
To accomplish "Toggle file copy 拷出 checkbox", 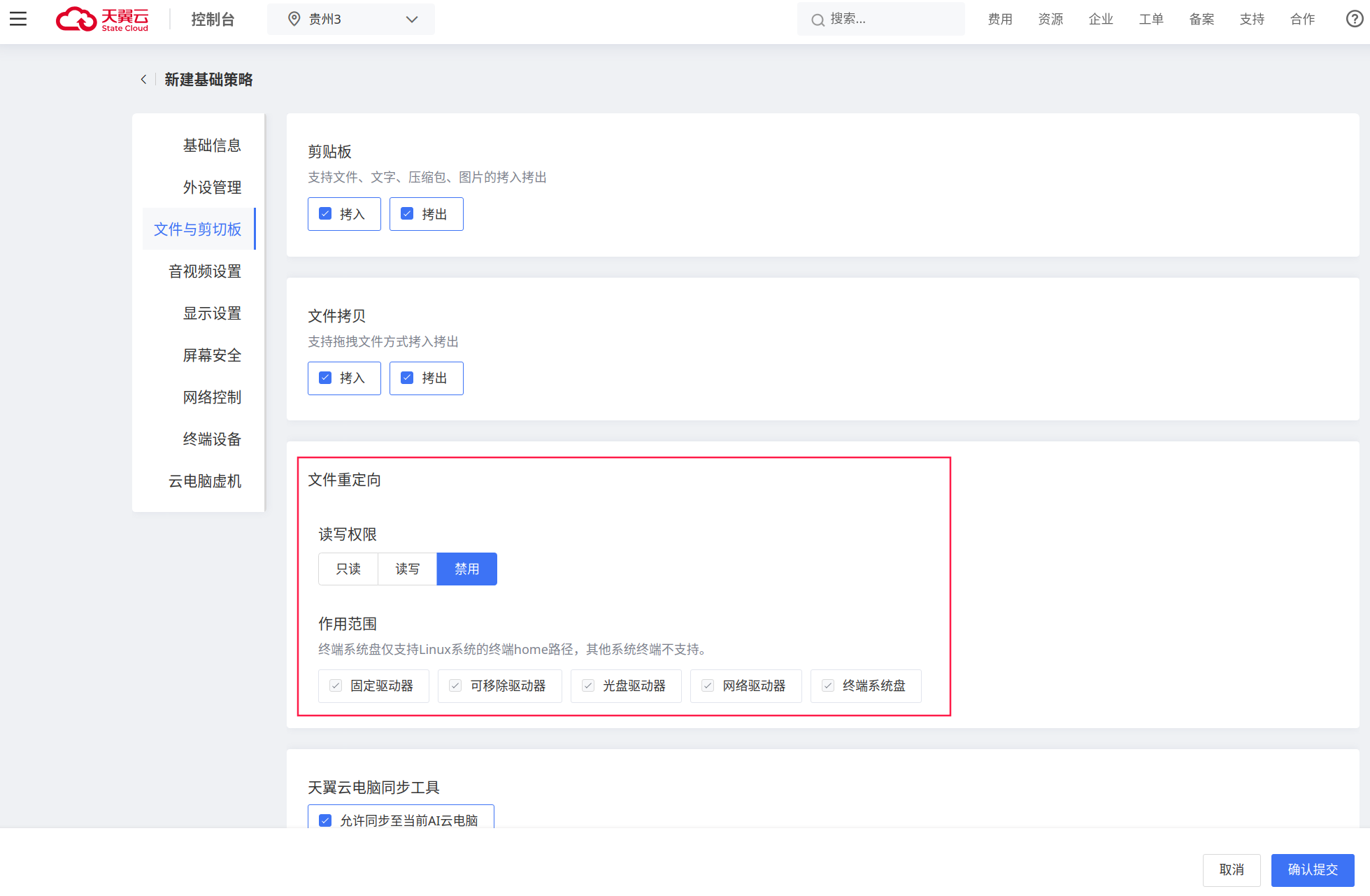I will click(x=407, y=378).
